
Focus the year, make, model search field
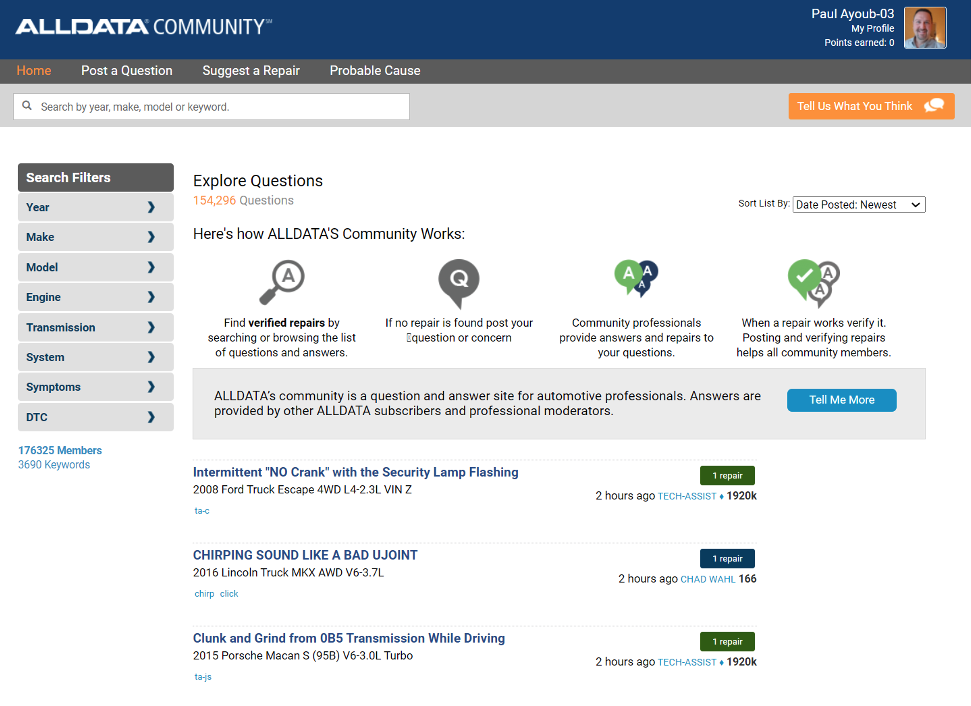coord(211,107)
